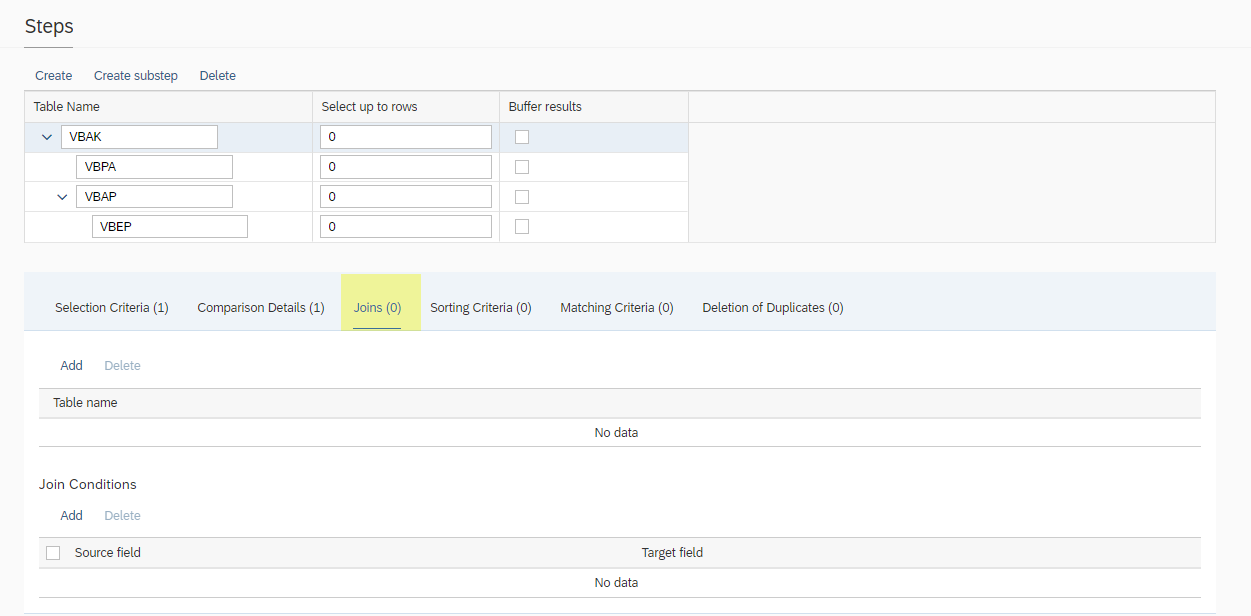This screenshot has width=1251, height=616.
Task: Click Create in Steps toolbar
Action: (54, 76)
